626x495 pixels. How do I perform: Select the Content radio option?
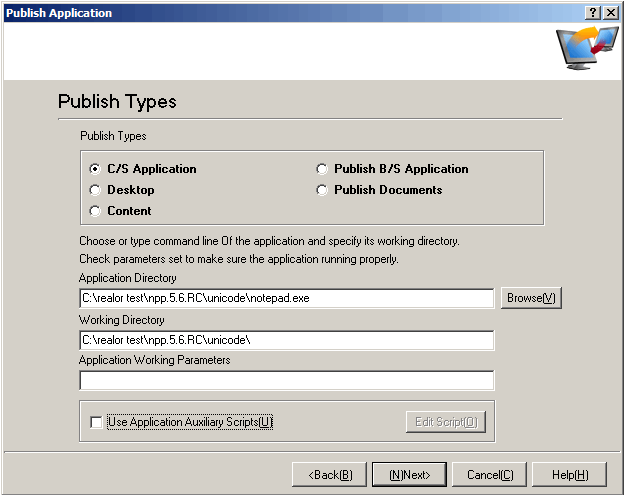point(96,211)
